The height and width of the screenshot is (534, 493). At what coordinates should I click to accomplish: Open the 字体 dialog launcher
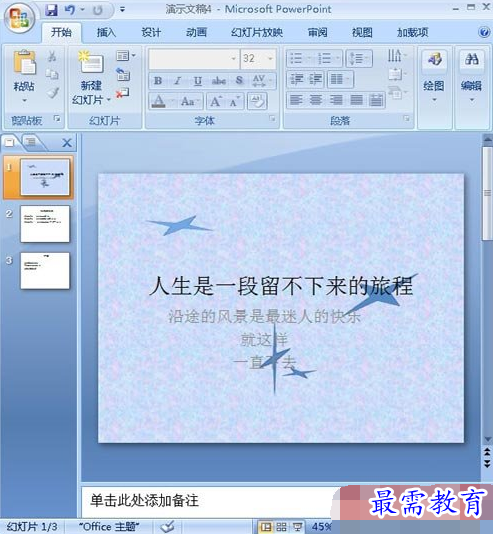(x=272, y=119)
